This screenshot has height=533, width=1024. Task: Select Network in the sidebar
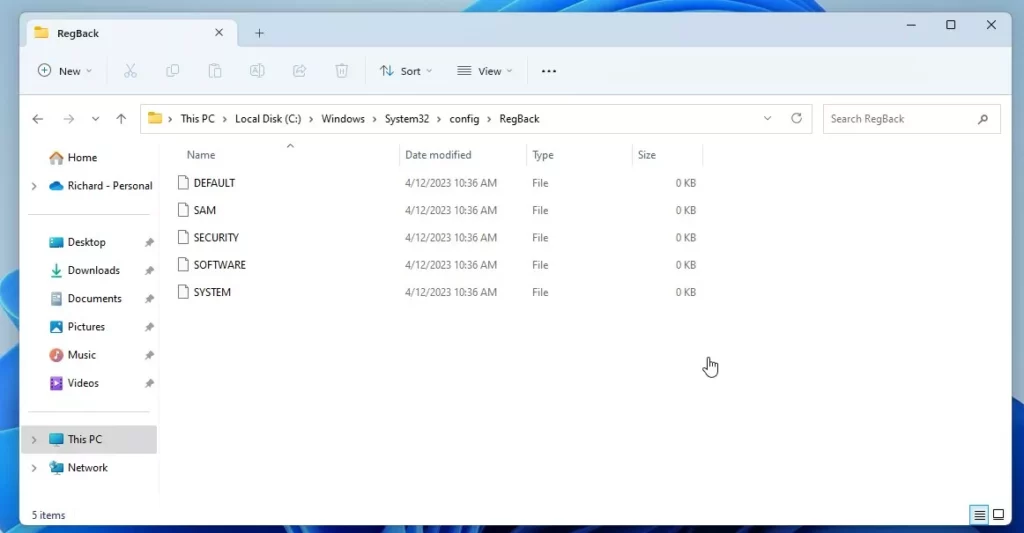pos(88,468)
